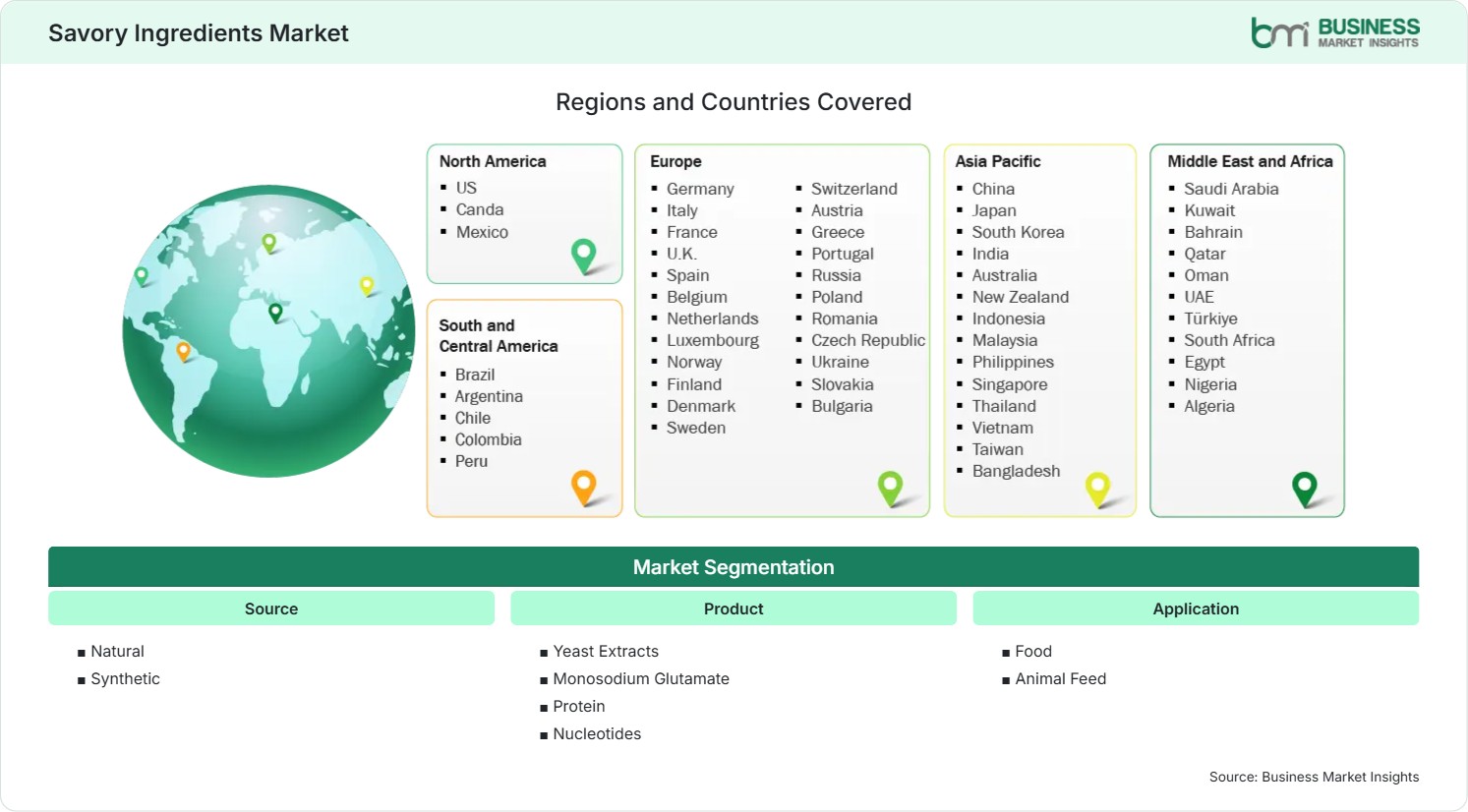Select the Source segmentation header
The height and width of the screenshot is (812, 1468).
[271, 609]
